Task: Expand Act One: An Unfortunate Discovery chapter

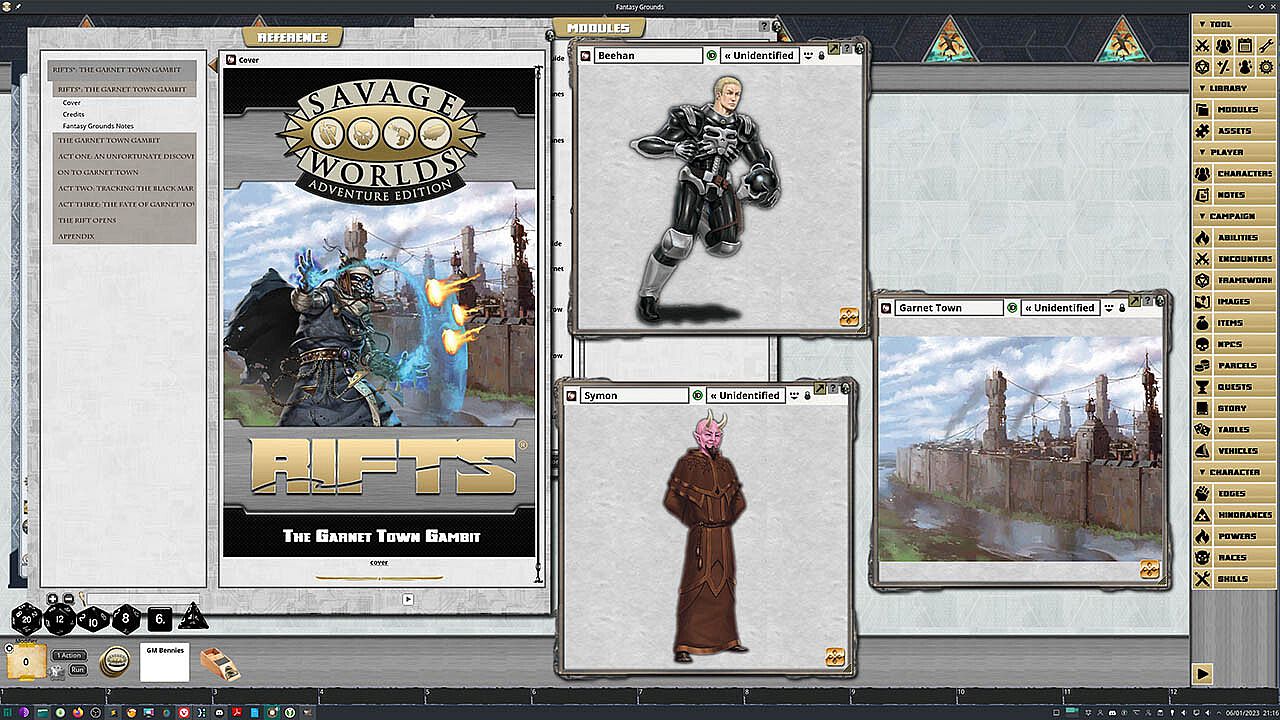Action: click(x=125, y=156)
